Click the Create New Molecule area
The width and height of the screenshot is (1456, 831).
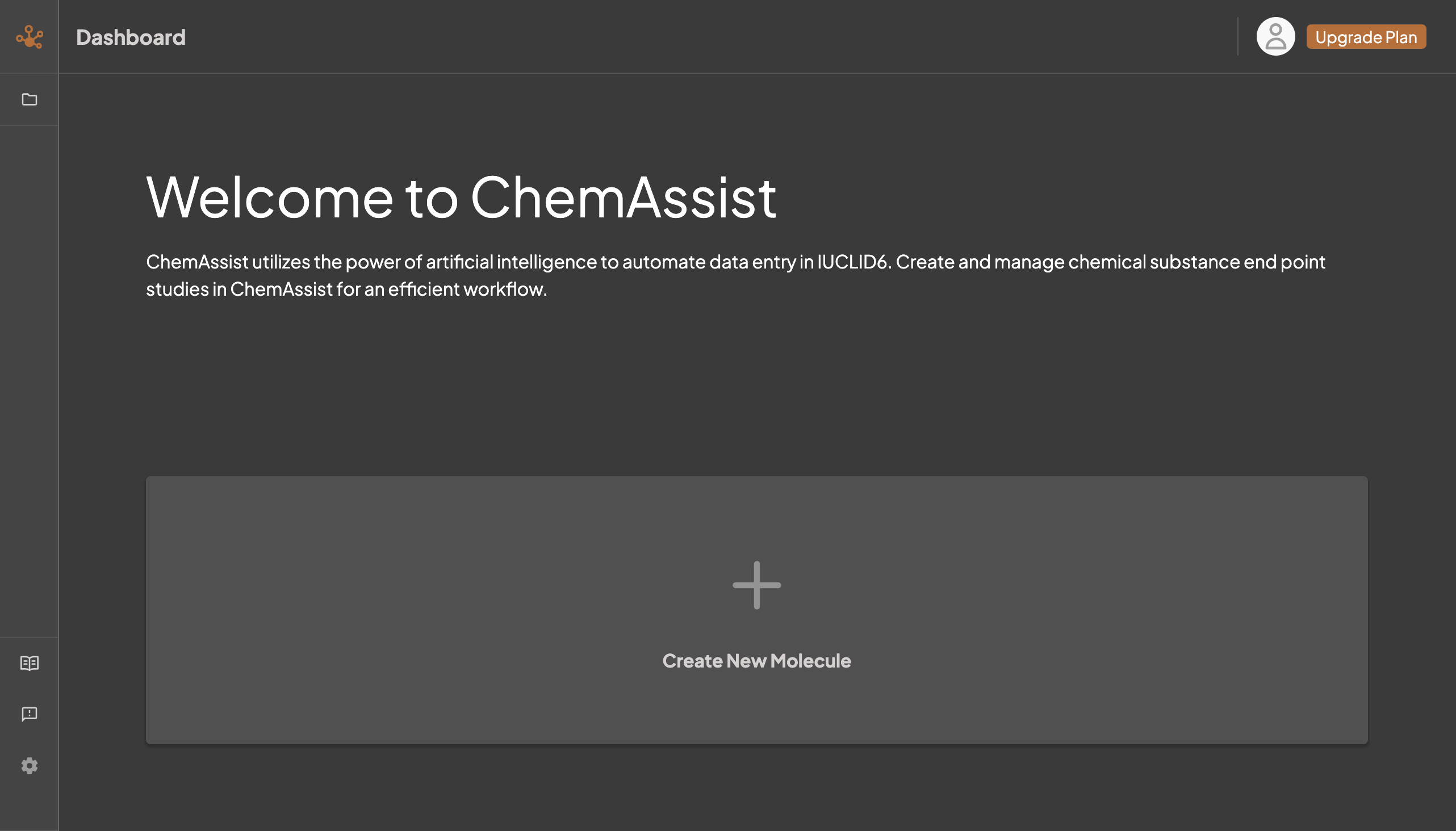[x=757, y=609]
